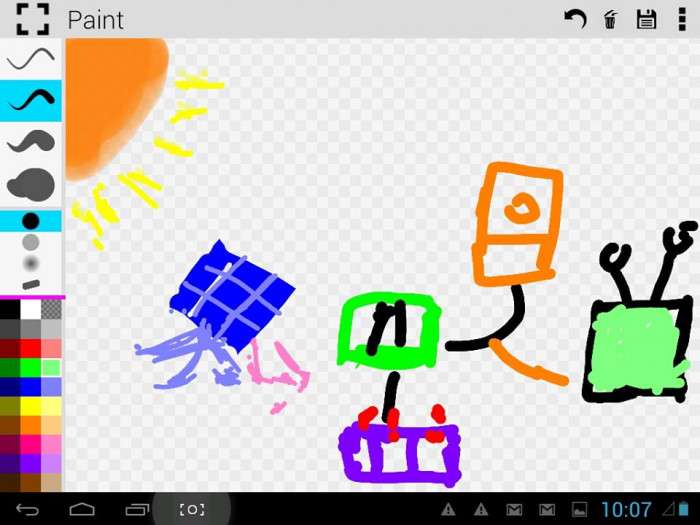Screen dimensions: 700x525
Task: Pick the dark gray color swatch
Action: [x=10, y=329]
